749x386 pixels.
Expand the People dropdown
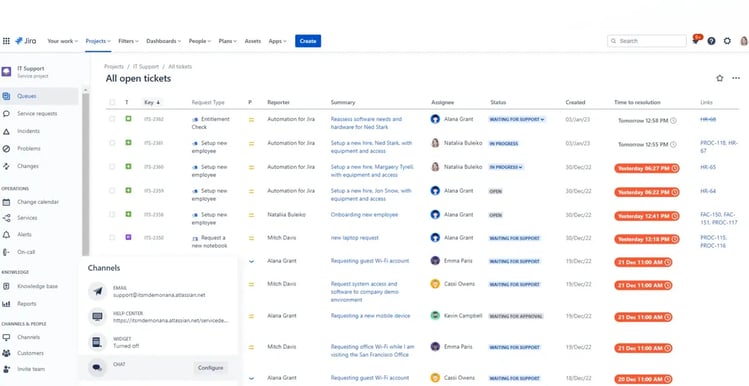click(200, 41)
